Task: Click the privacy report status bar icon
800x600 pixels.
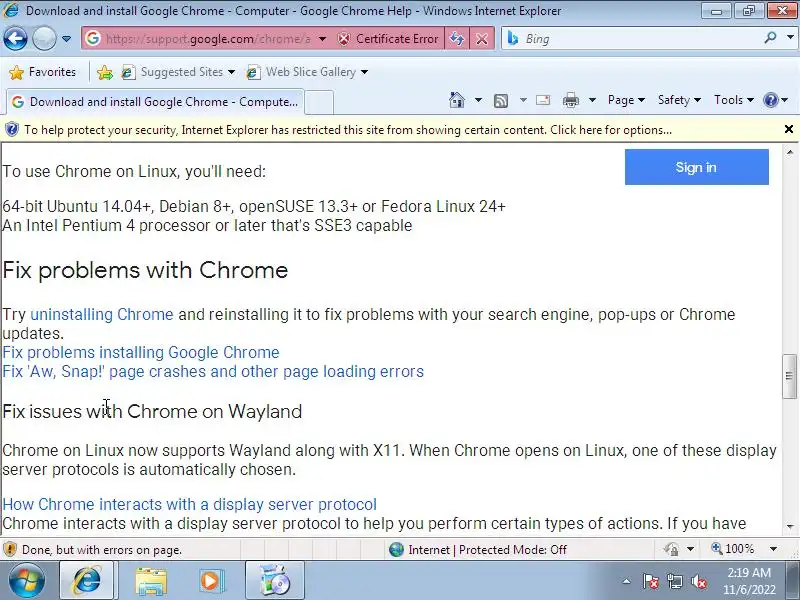Action: (x=671, y=549)
